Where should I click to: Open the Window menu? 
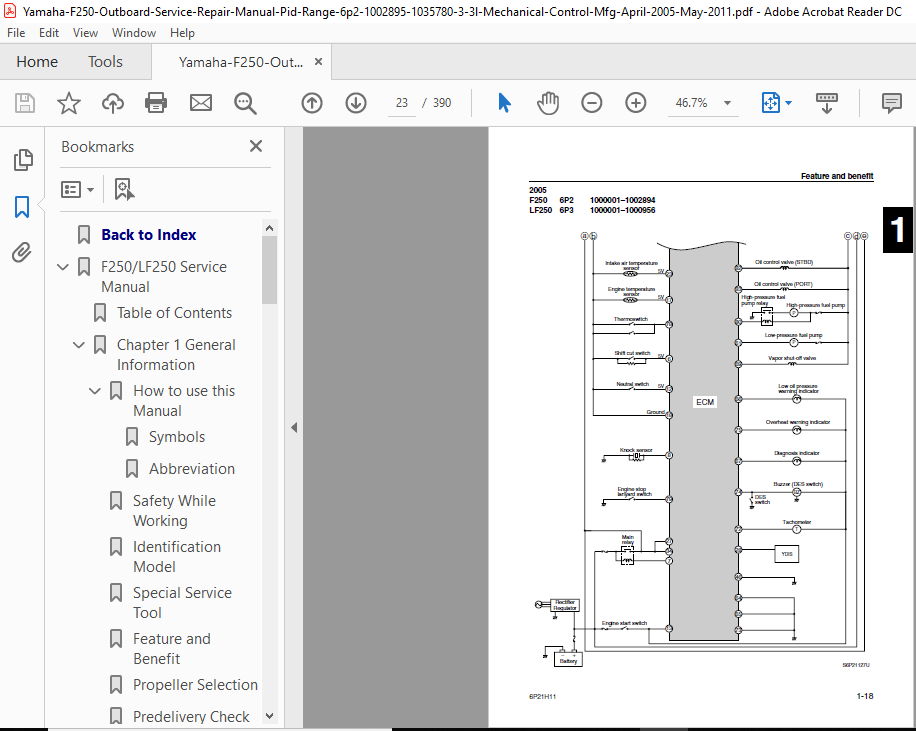click(134, 33)
